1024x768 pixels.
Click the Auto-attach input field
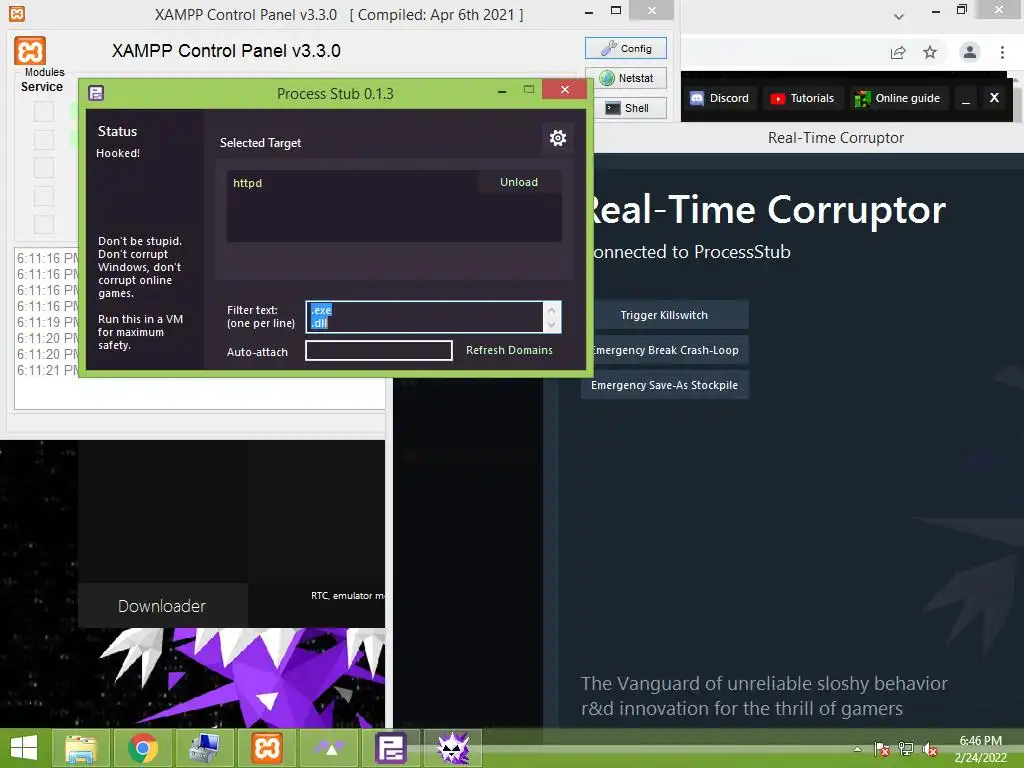[379, 351]
